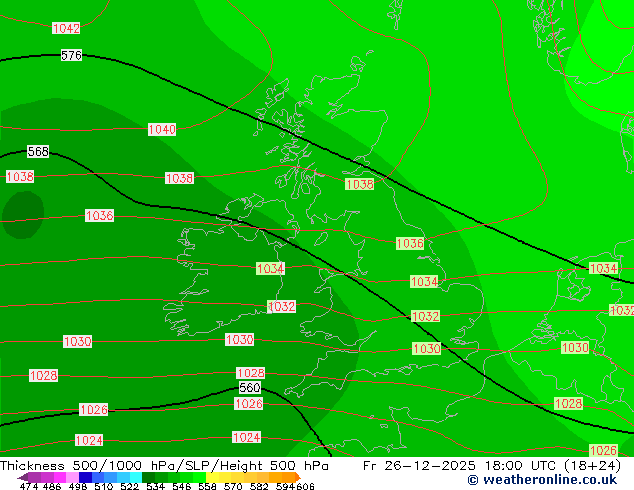634x490 pixels.
Task: Click the 1024 label nearest the 560 contour
Action: (246, 437)
